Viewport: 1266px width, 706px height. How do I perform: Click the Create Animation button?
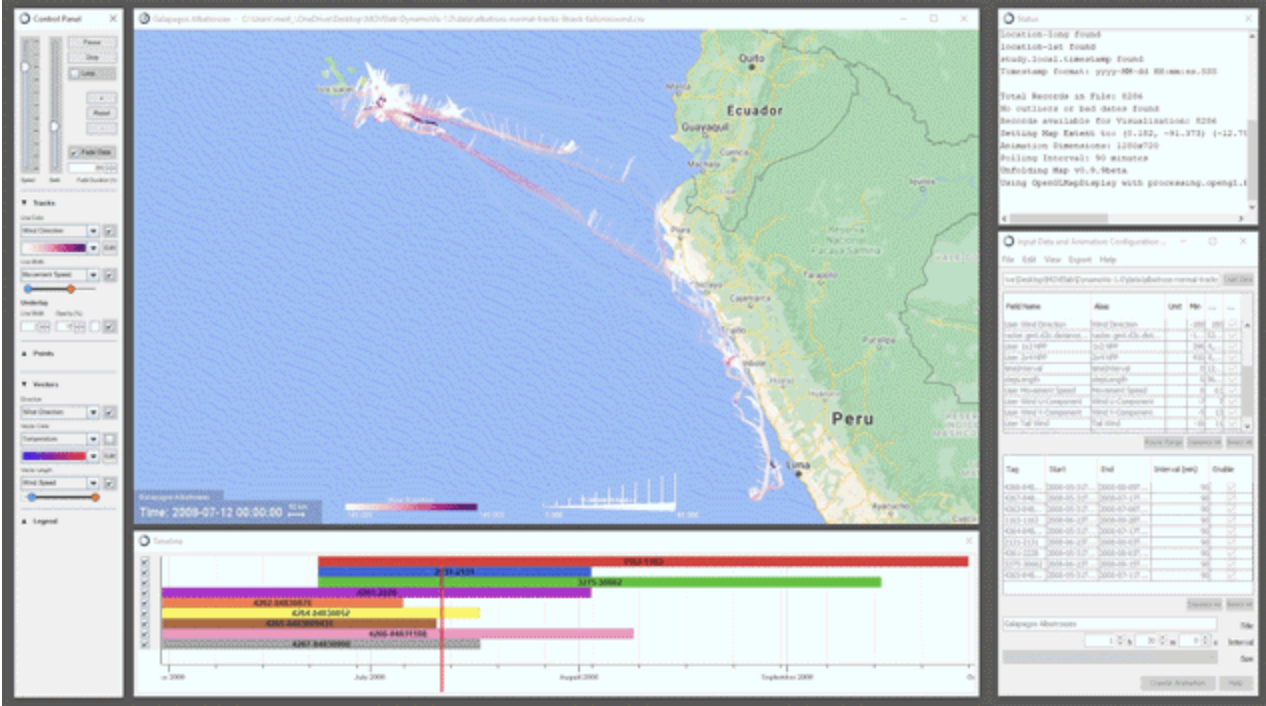1178,683
